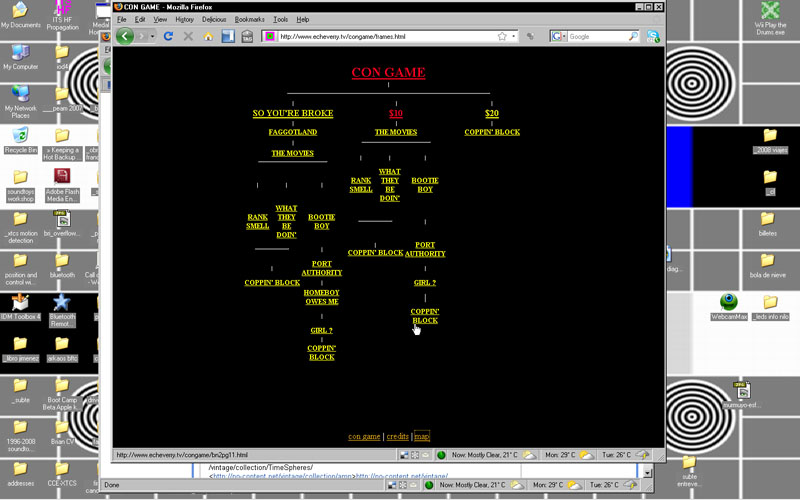Click the scrollbar down arrow in the background window
This screenshot has height=500, width=800.
point(646,473)
